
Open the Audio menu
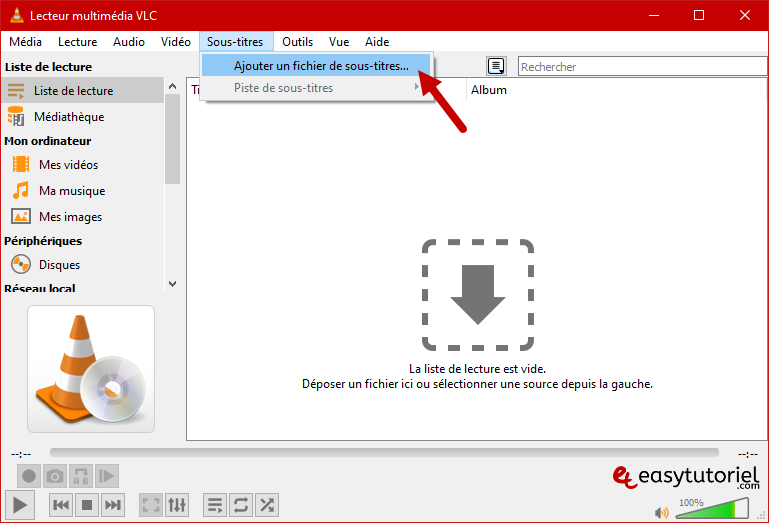tap(129, 42)
